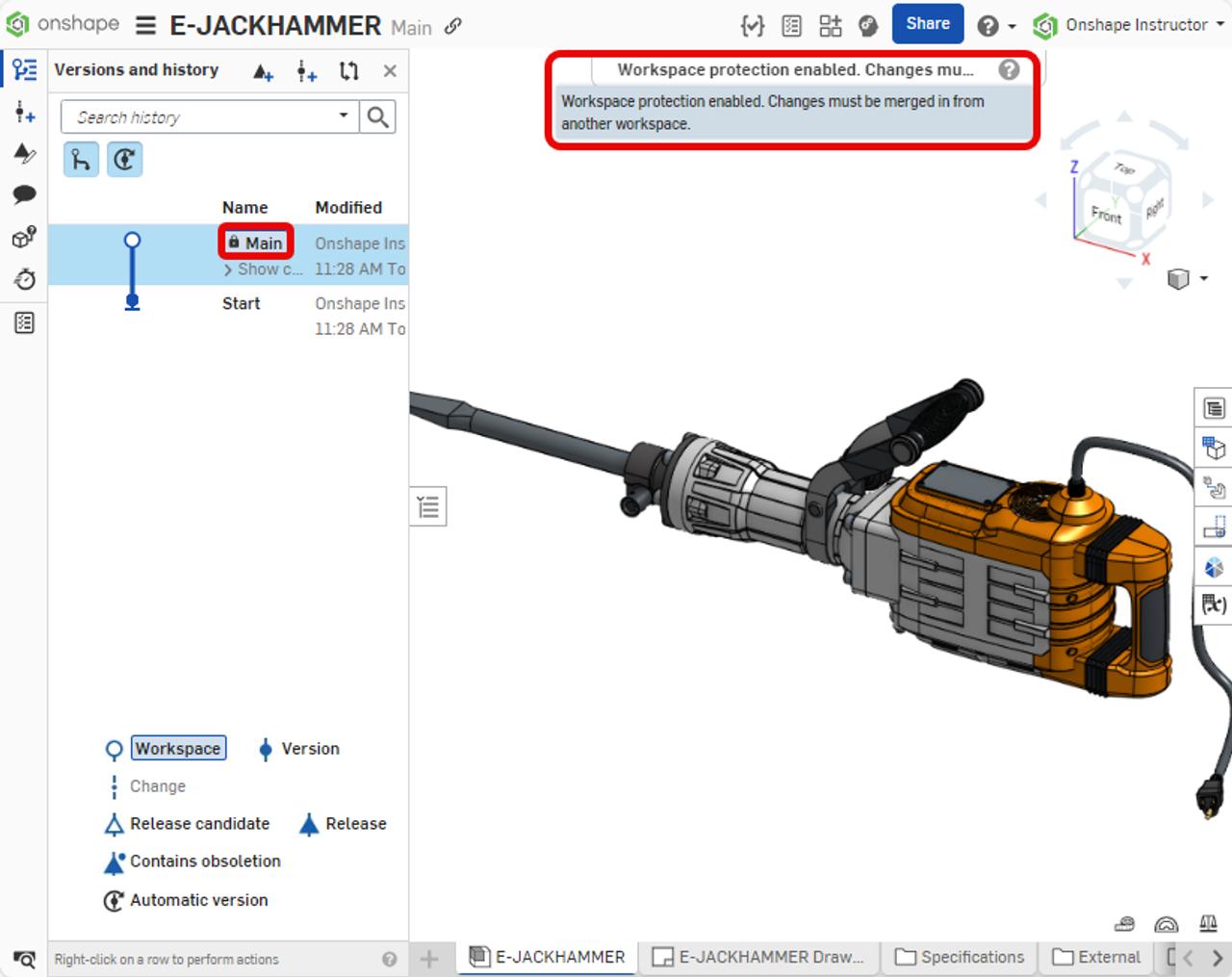Open the Versions and history panel icon
Image resolution: width=1232 pixels, height=977 pixels.
pos(25,69)
